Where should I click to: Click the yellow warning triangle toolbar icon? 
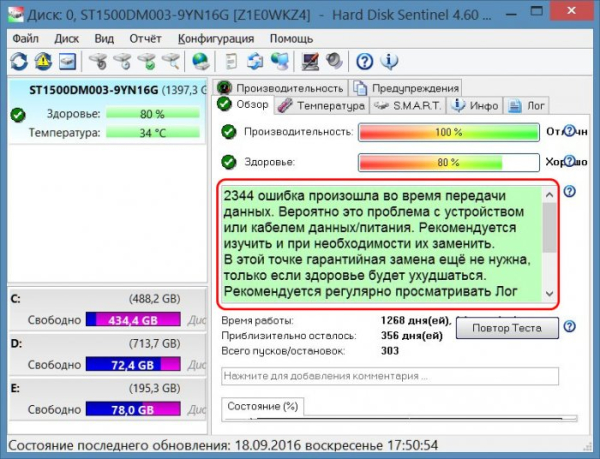[43, 62]
